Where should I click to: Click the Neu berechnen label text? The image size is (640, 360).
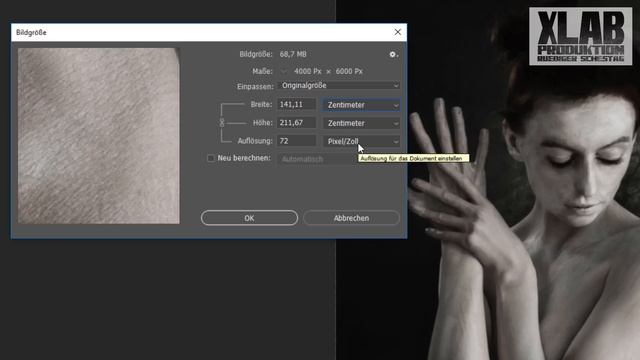pos(244,158)
